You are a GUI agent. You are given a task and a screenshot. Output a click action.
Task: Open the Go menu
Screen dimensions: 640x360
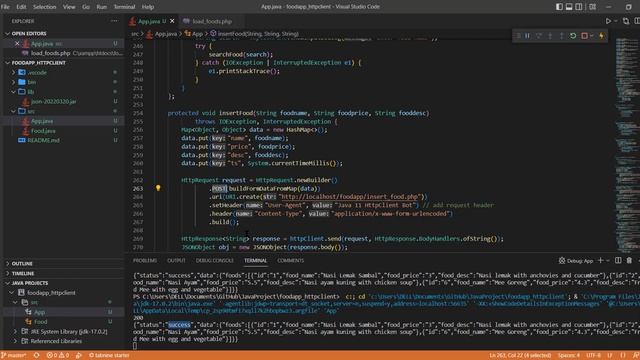click(x=86, y=7)
